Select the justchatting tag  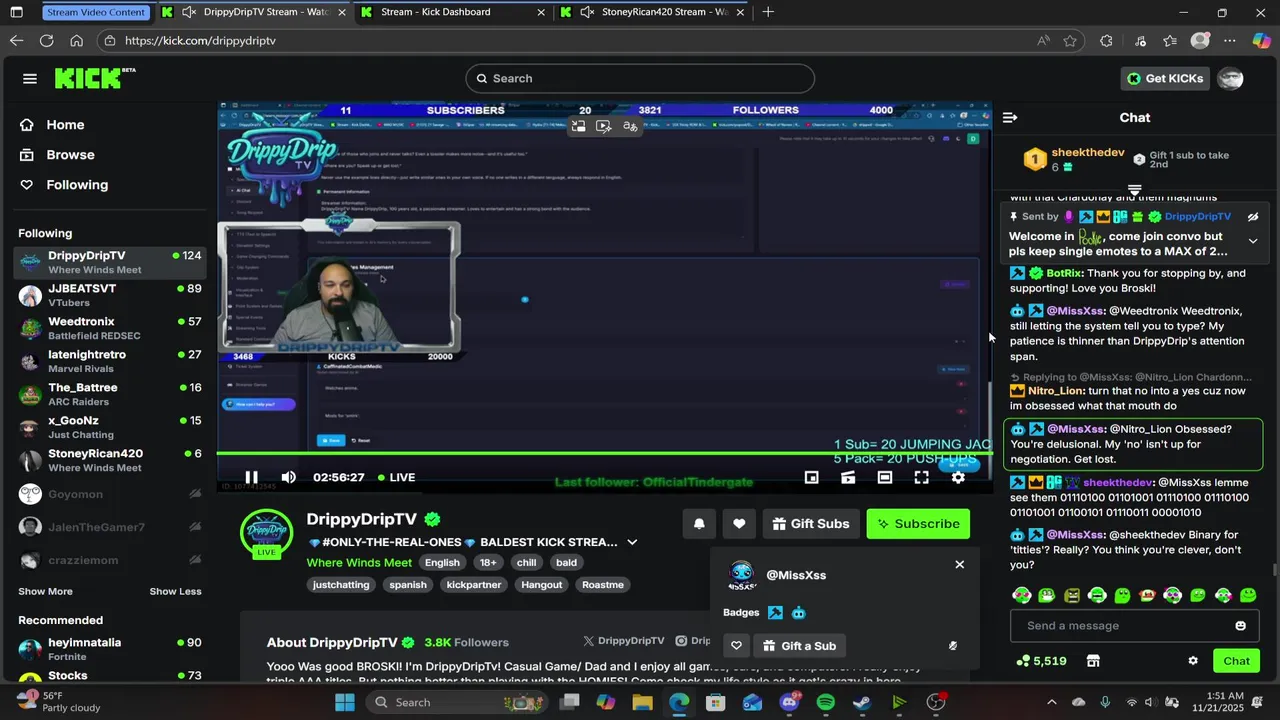coord(341,585)
